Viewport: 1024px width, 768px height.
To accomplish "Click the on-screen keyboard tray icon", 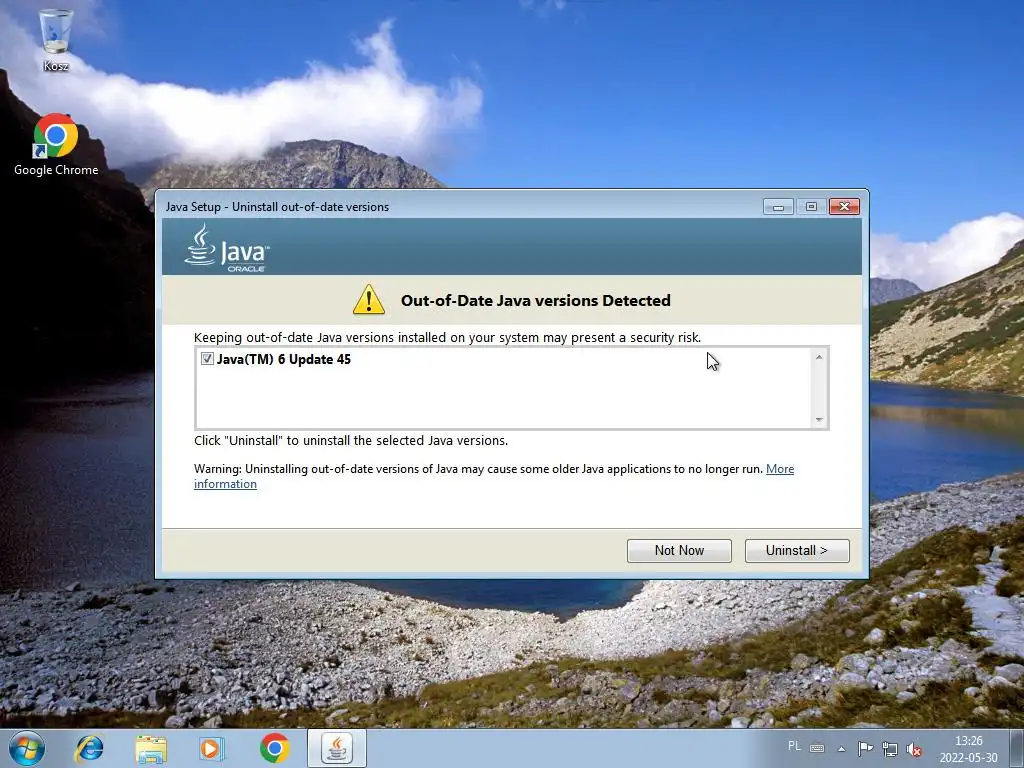I will (817, 748).
